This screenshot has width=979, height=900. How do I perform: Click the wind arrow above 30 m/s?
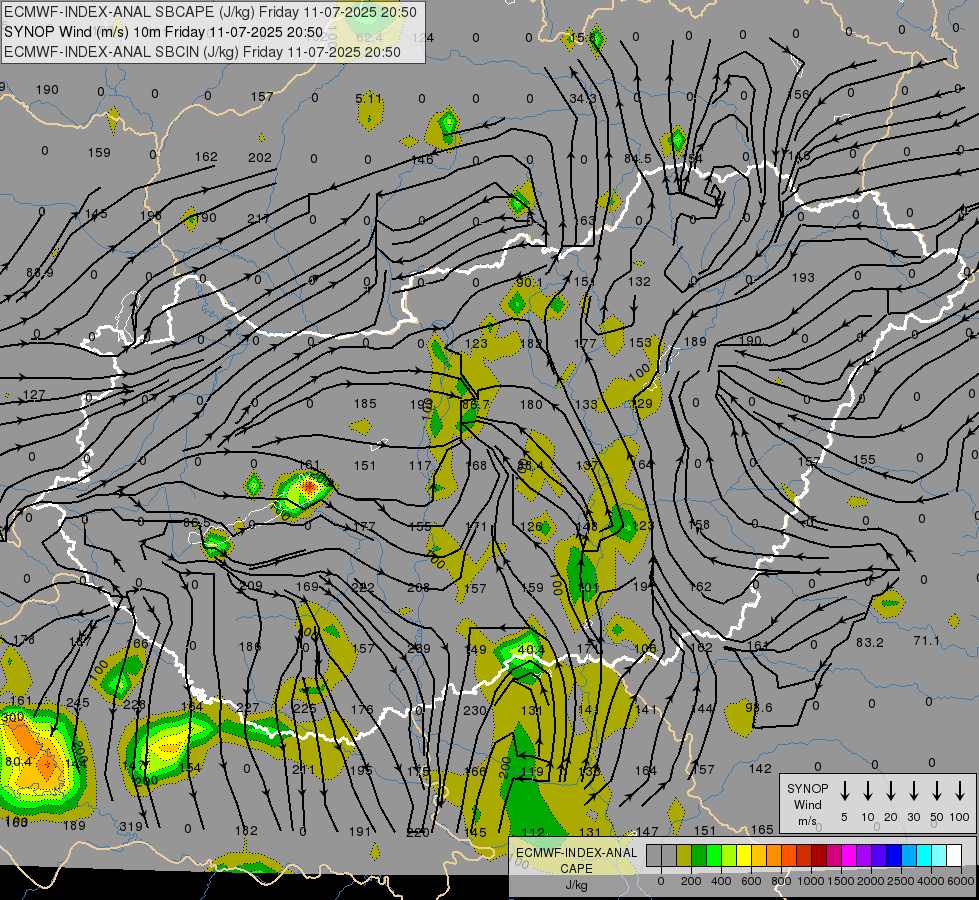(x=913, y=790)
